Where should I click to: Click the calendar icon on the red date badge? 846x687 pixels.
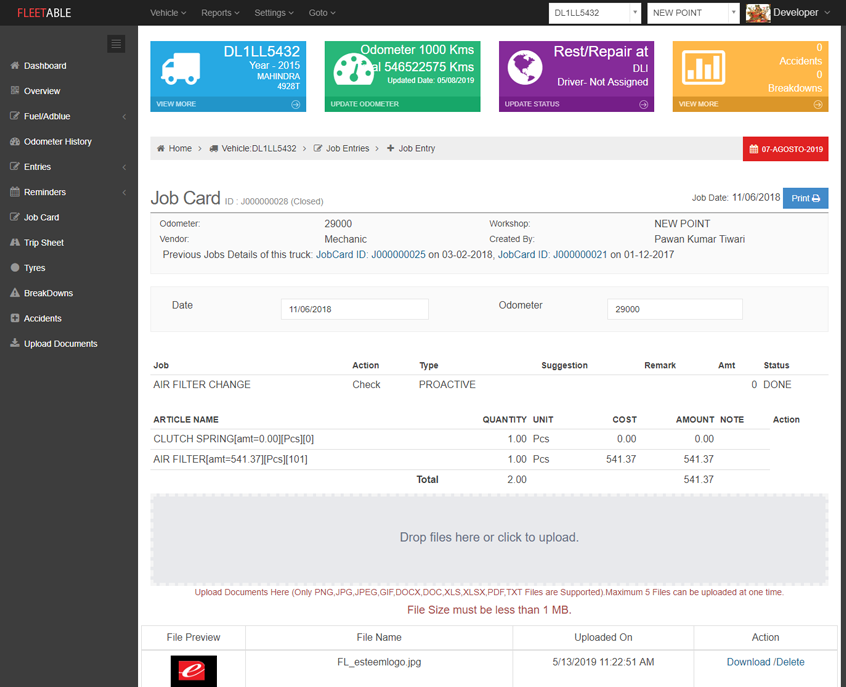(x=755, y=148)
